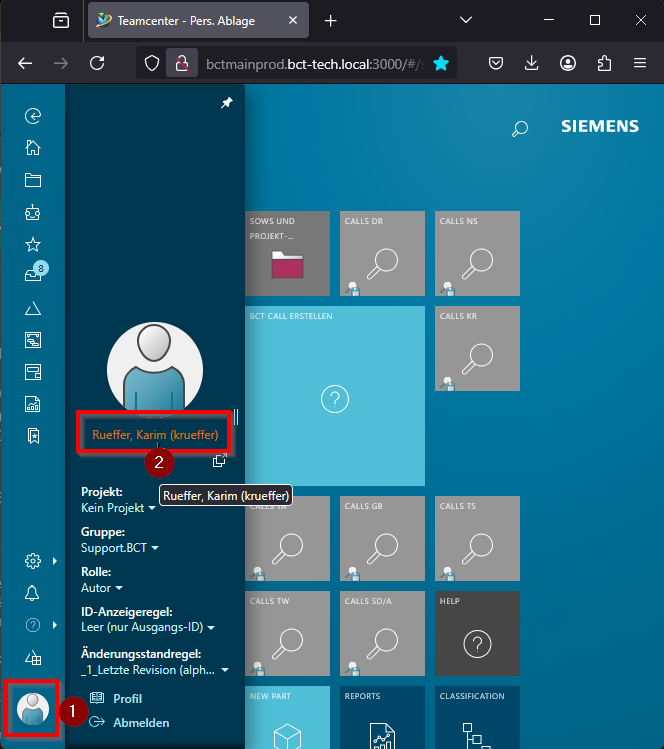
Task: Open the CALLS TS tile
Action: [x=477, y=538]
